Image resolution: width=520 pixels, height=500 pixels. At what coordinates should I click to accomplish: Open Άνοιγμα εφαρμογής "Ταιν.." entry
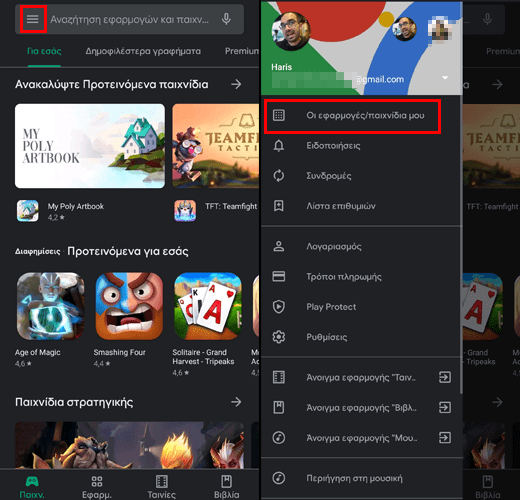pos(362,377)
